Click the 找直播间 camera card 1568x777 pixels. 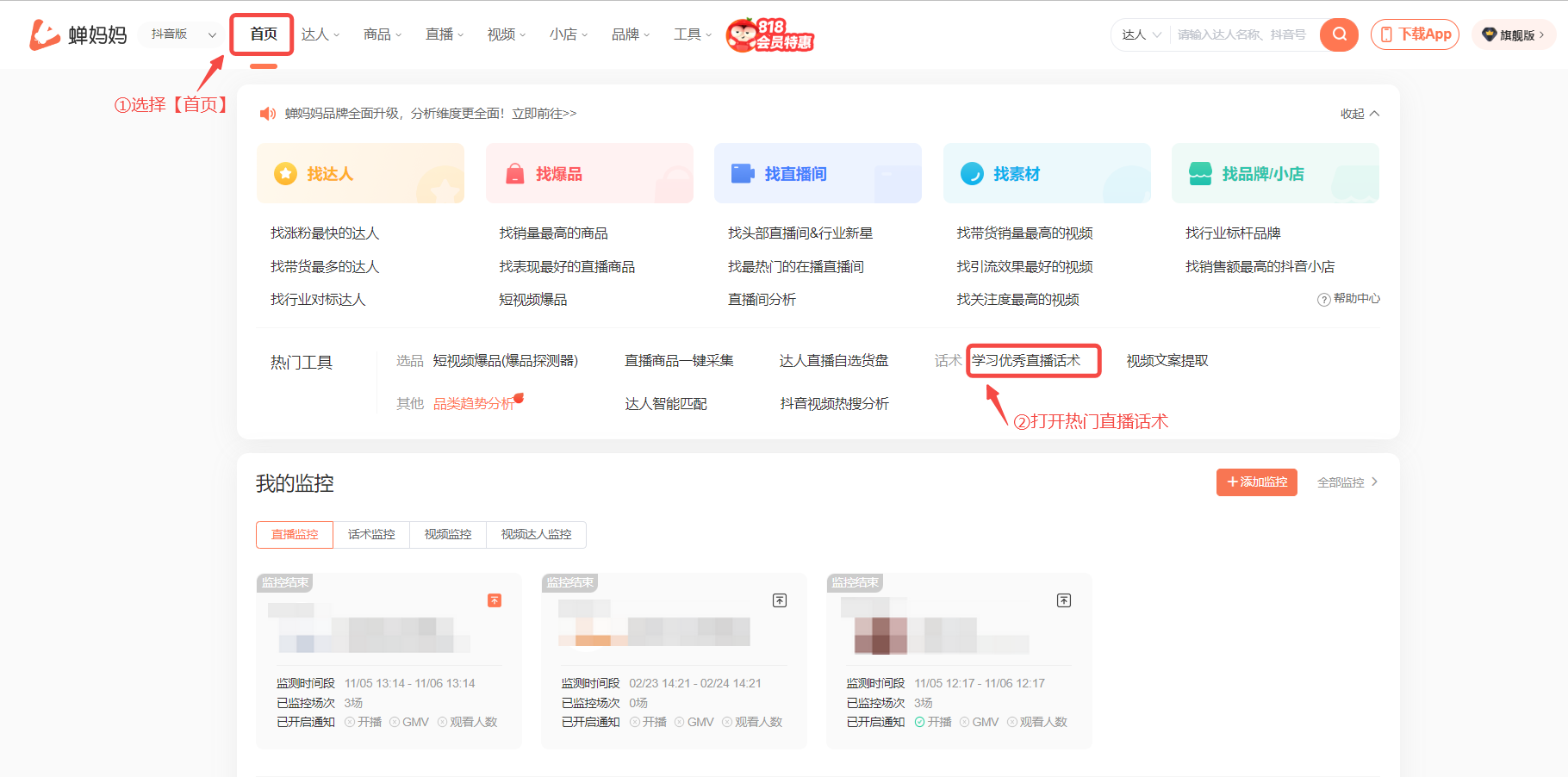click(x=818, y=173)
